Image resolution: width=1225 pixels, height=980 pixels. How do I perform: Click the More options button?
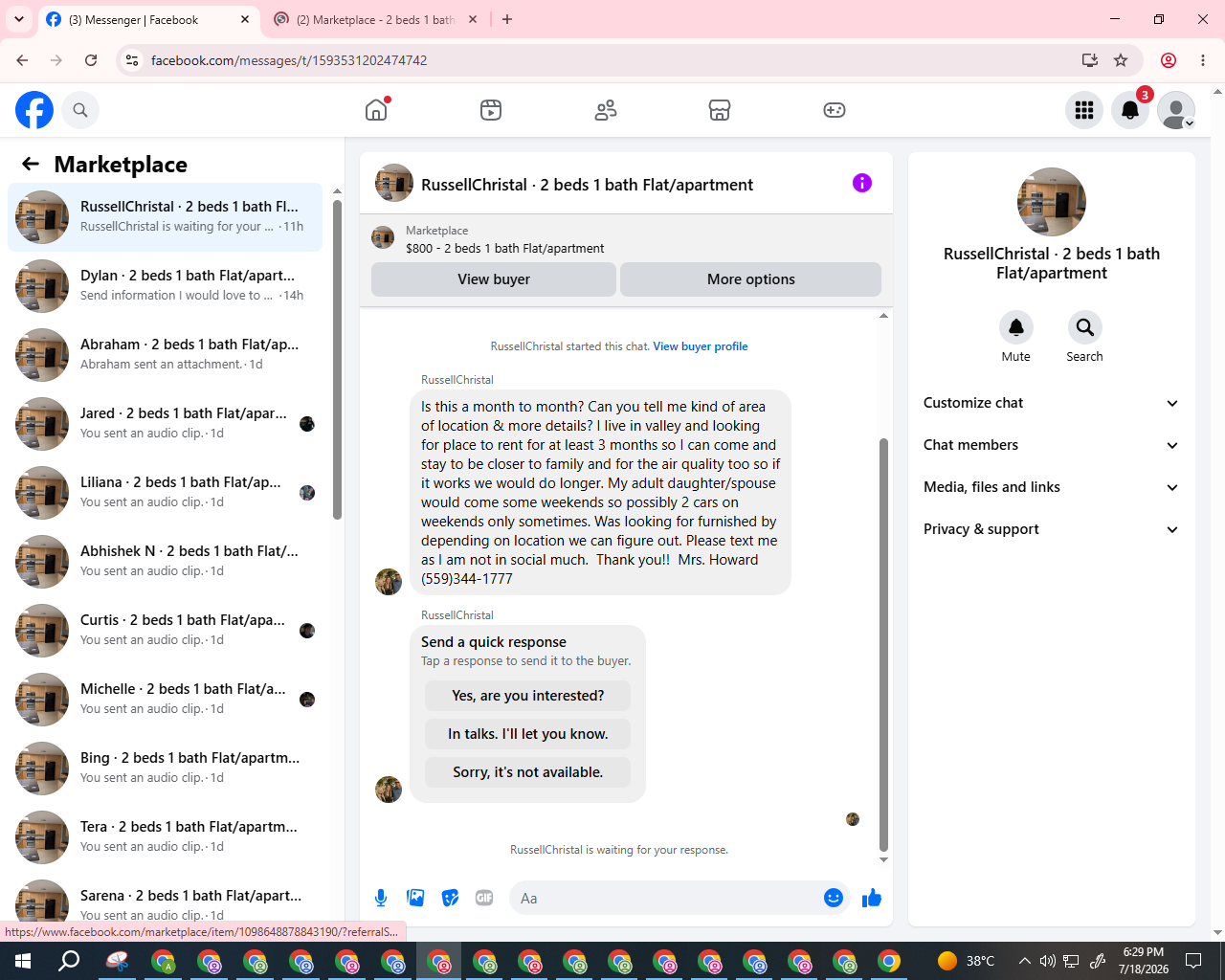[x=751, y=279]
